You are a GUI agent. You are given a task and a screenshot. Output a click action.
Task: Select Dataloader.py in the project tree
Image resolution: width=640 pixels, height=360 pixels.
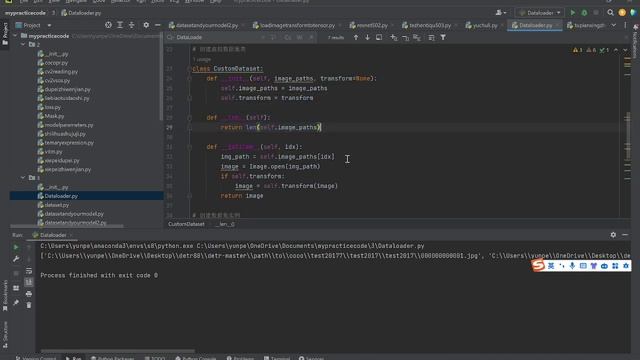pos(87,196)
